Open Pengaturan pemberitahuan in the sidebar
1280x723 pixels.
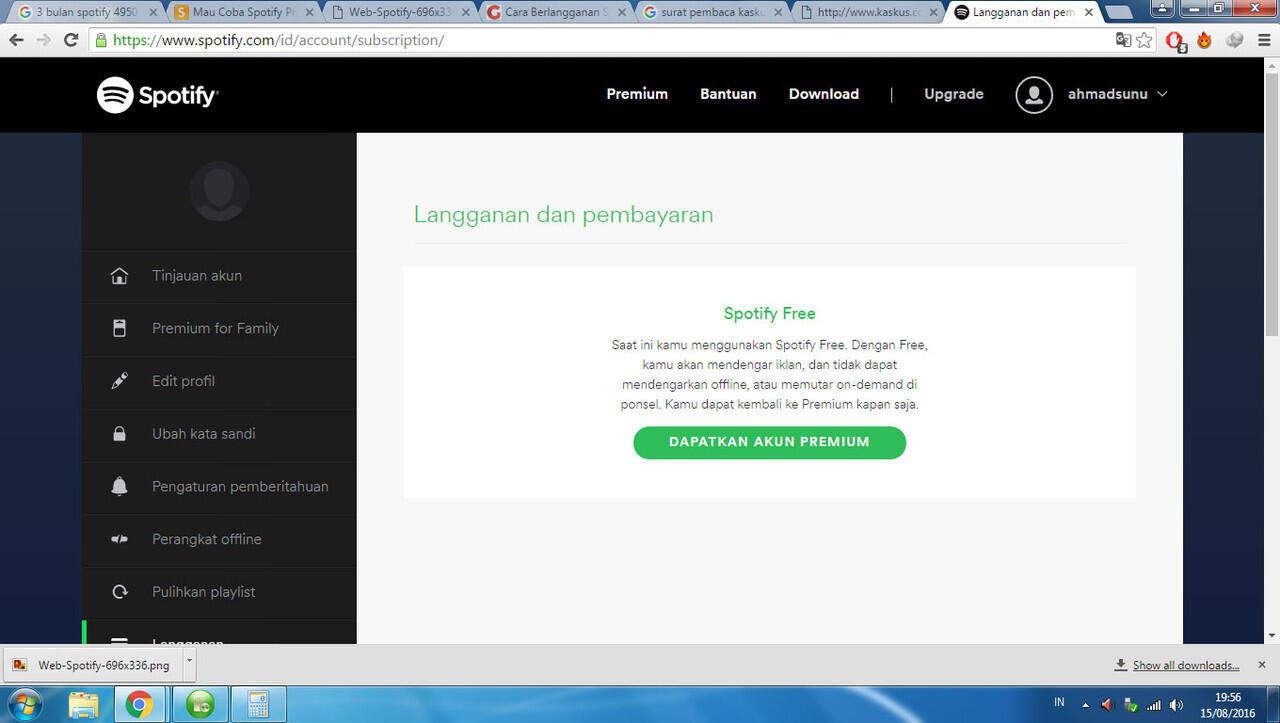240,487
